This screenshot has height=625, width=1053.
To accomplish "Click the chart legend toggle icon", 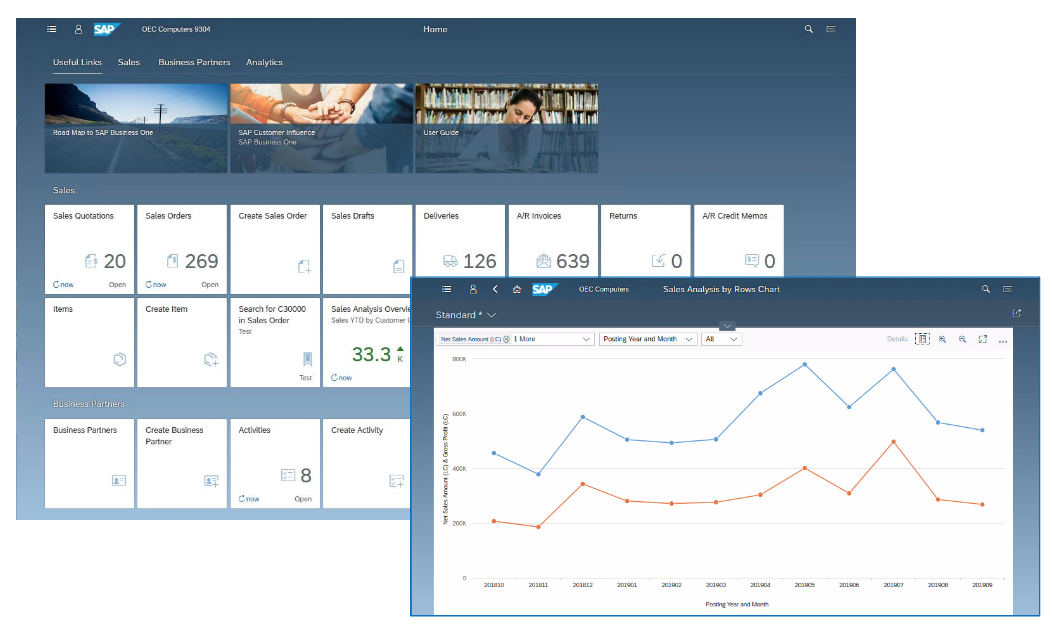I will pyautogui.click(x=923, y=339).
